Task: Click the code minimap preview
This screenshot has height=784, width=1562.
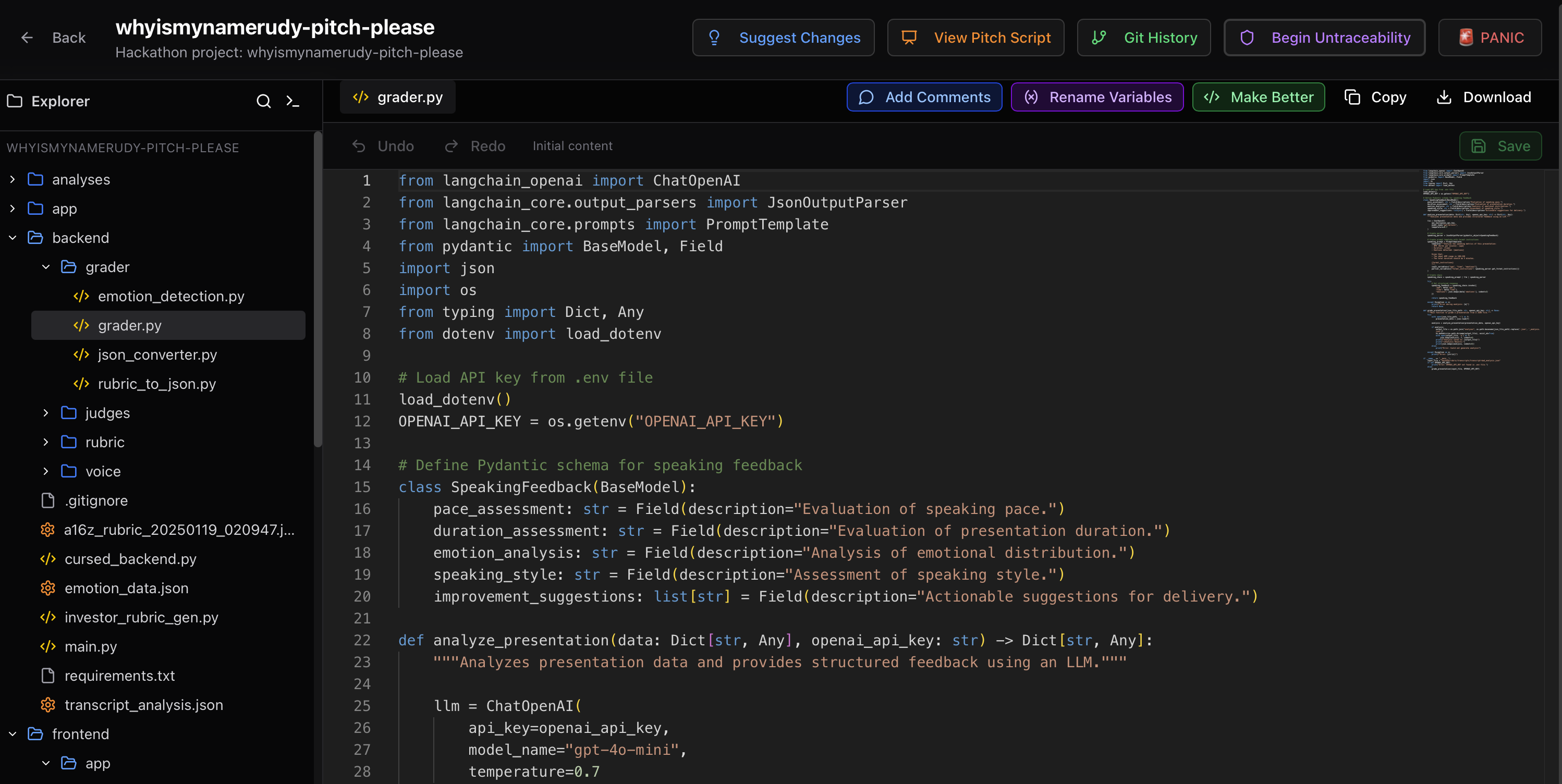Action: pyautogui.click(x=1480, y=270)
